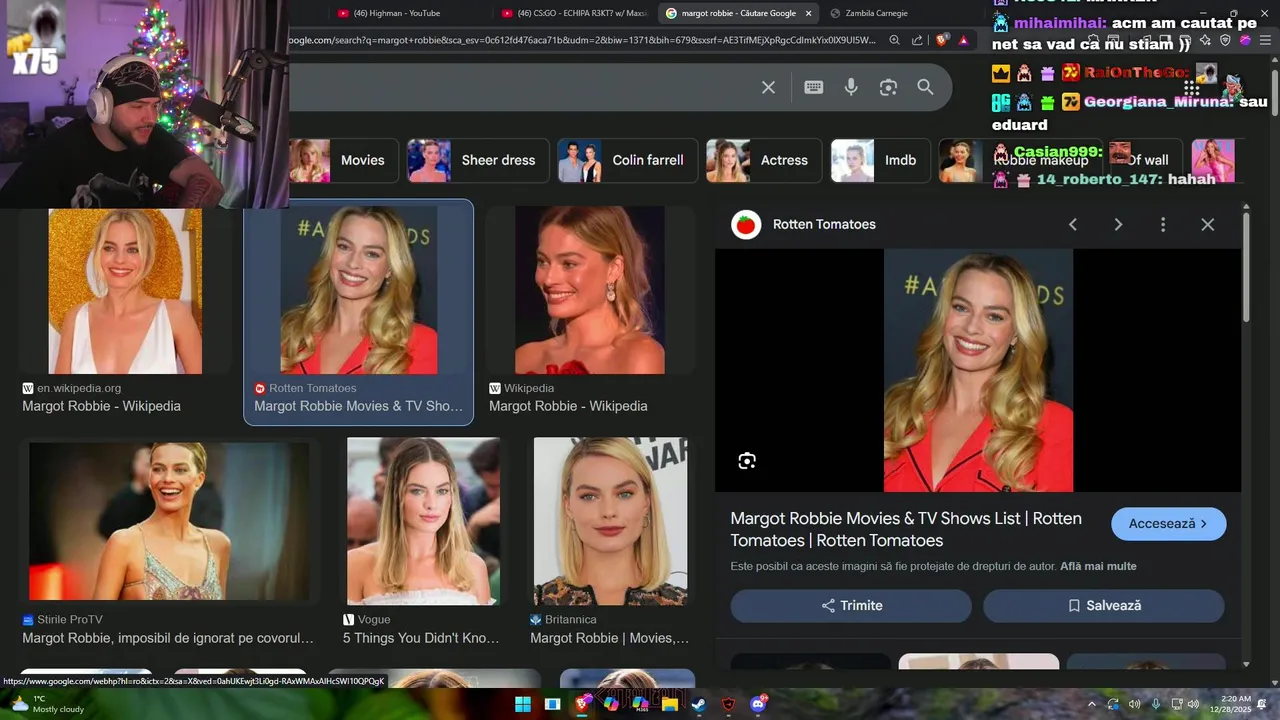This screenshot has width=1280, height=720.
Task: Click the Salvează save button
Action: [x=1104, y=606]
